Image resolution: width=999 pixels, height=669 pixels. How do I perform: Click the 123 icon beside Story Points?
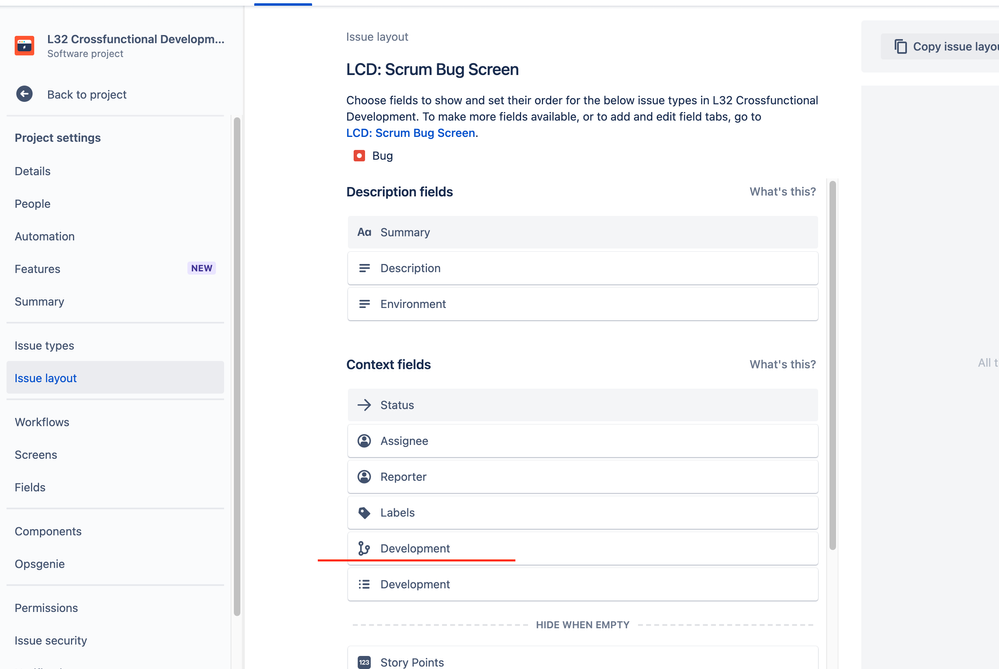(364, 663)
